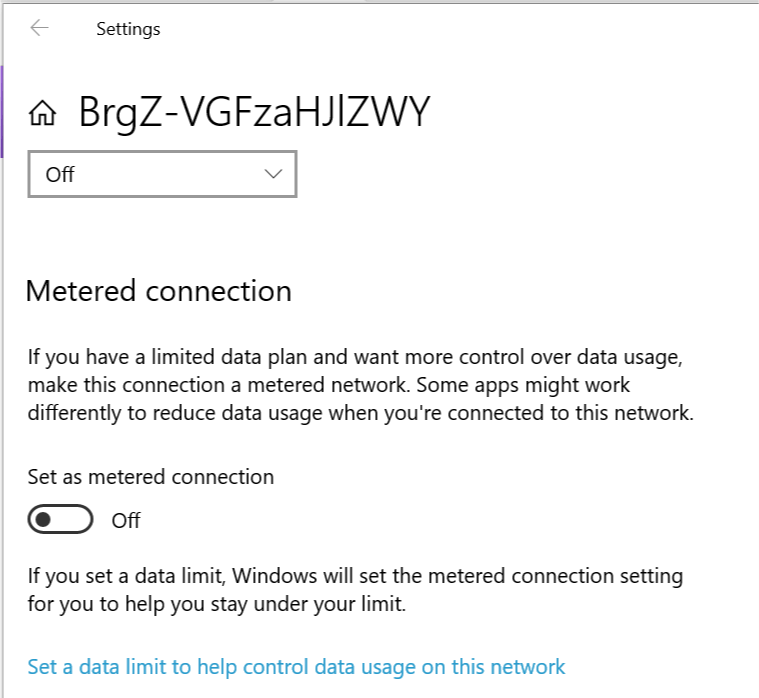Open the Off dropdown below network name

pyautogui.click(x=162, y=174)
